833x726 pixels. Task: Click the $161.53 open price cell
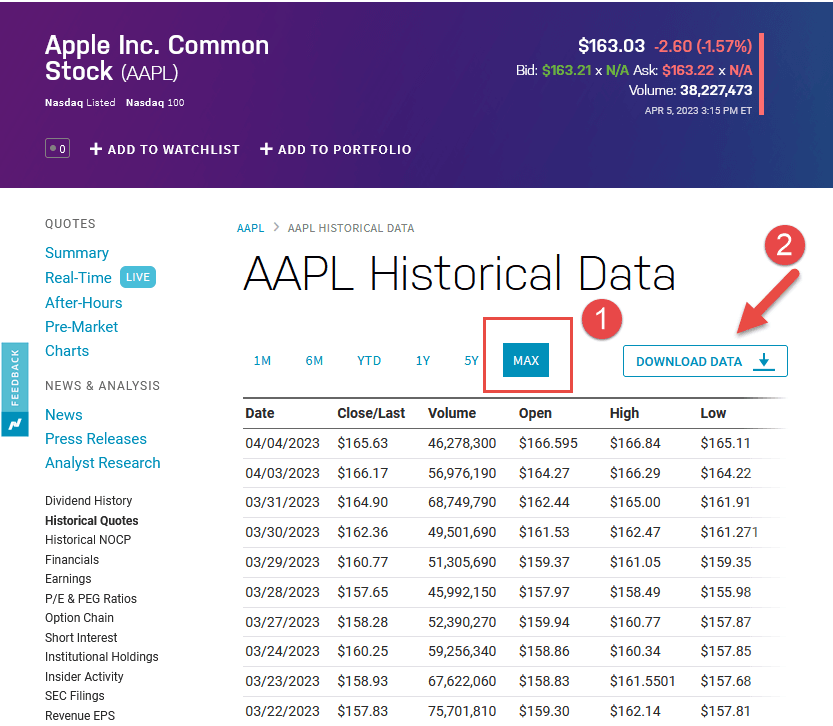(544, 532)
